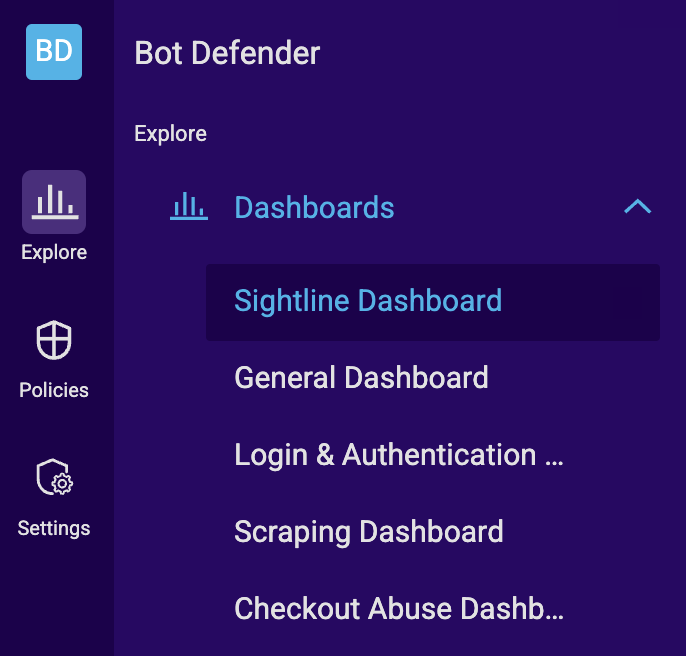Select the Dashboards menu heading
The width and height of the screenshot is (686, 656).
pyautogui.click(x=314, y=207)
